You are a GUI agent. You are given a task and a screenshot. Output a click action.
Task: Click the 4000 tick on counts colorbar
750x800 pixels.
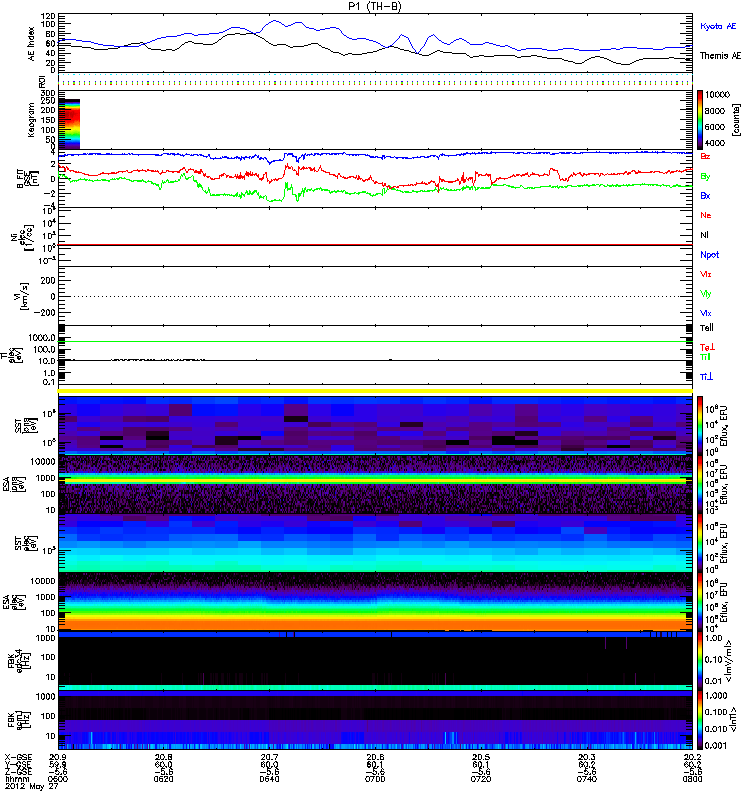pos(715,143)
